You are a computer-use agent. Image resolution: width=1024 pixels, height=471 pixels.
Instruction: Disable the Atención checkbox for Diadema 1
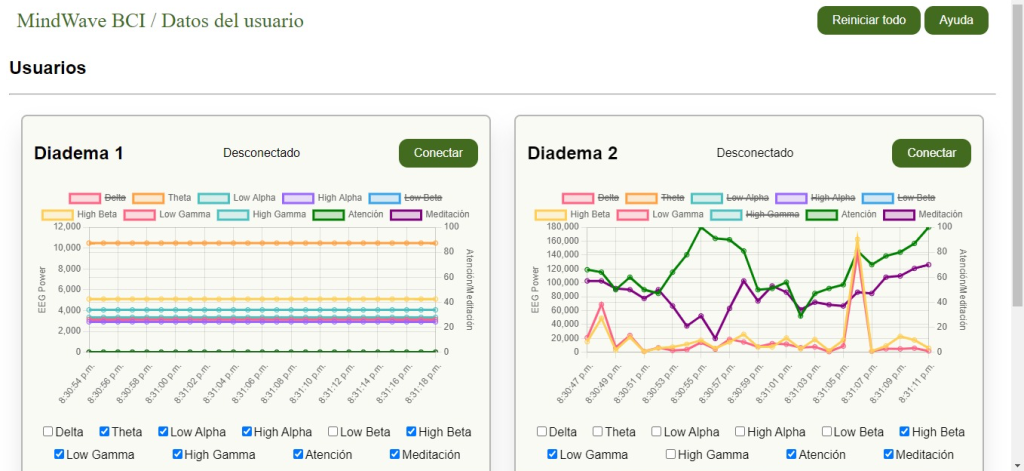click(299, 454)
